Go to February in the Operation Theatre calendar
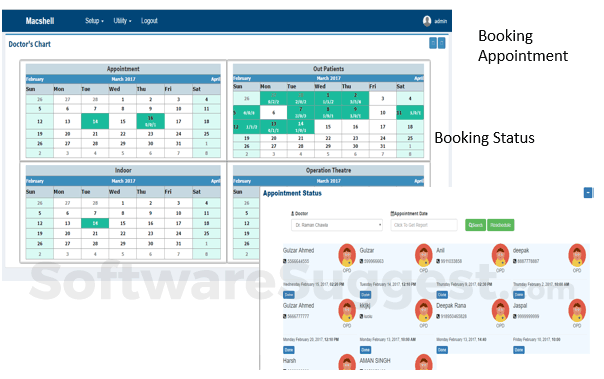The image size is (604, 379). pos(242,181)
